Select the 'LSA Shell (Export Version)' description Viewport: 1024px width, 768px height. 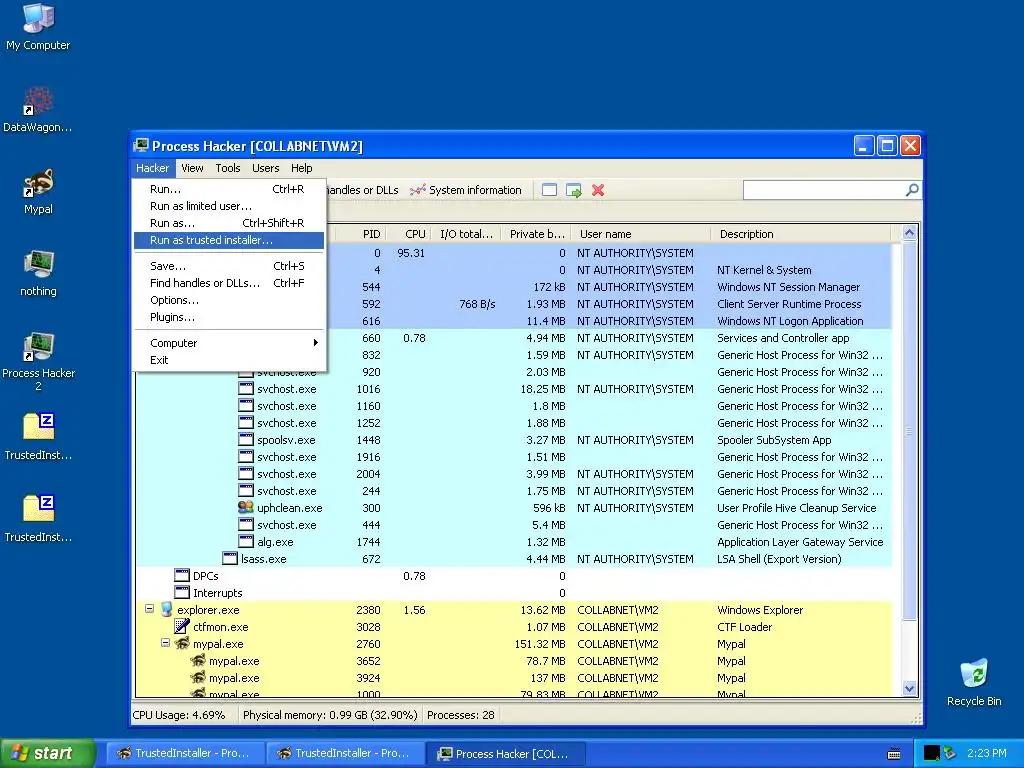[779, 558]
